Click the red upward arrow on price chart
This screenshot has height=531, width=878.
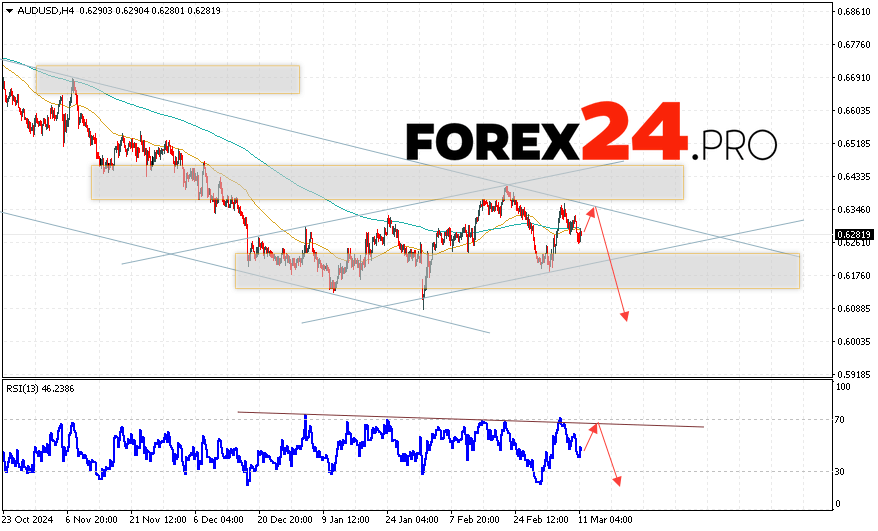(x=587, y=220)
